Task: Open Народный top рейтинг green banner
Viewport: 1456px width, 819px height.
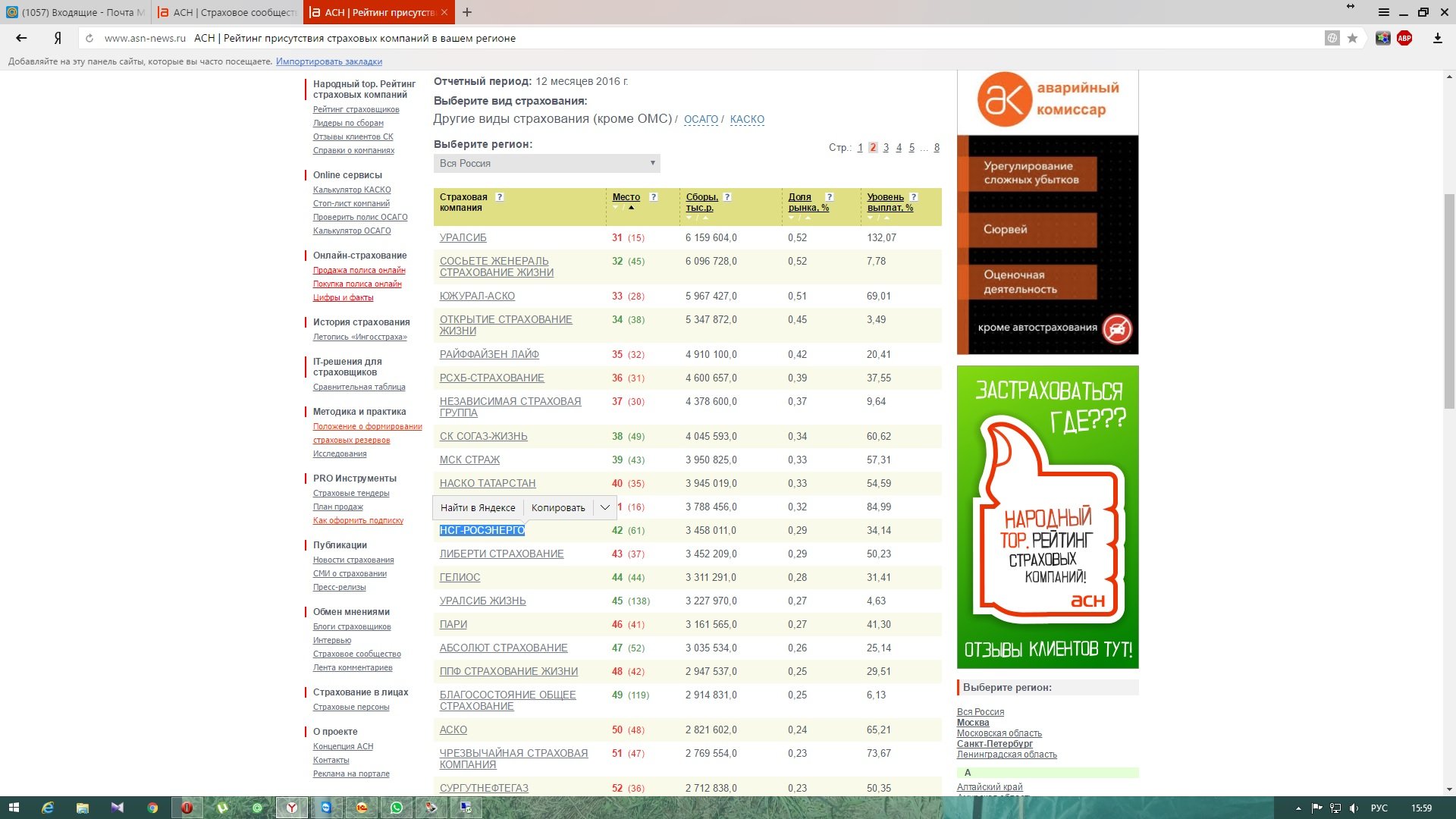Action: tap(1047, 517)
